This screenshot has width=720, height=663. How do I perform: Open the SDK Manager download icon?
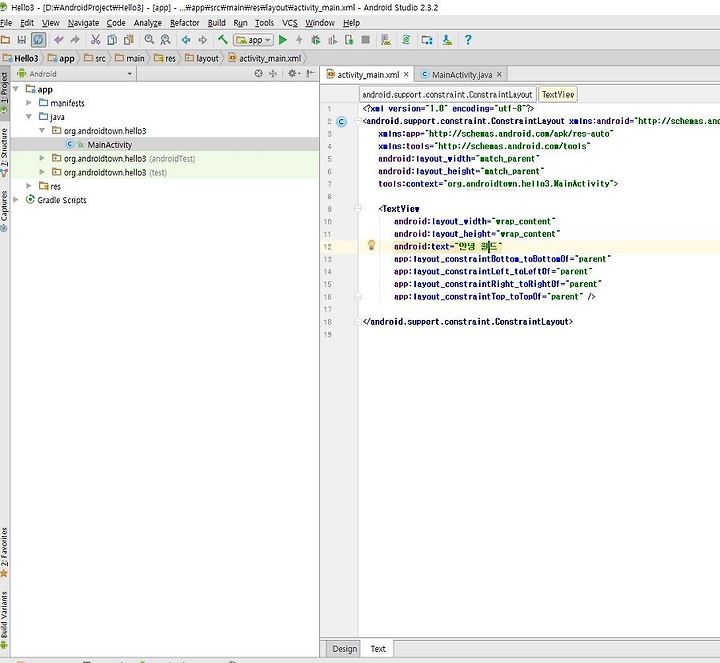coord(447,40)
